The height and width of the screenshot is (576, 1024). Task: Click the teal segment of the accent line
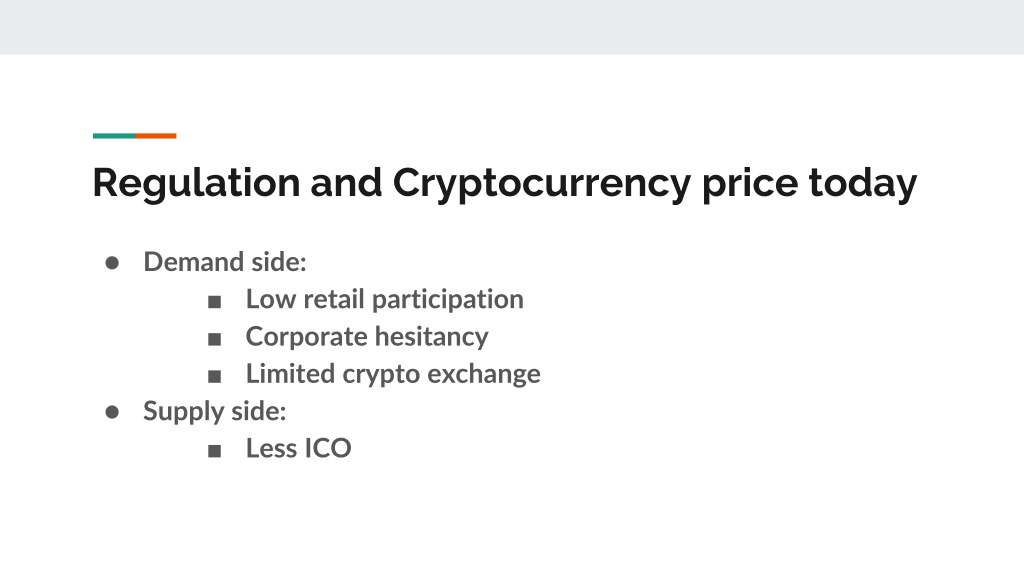pyautogui.click(x=114, y=136)
